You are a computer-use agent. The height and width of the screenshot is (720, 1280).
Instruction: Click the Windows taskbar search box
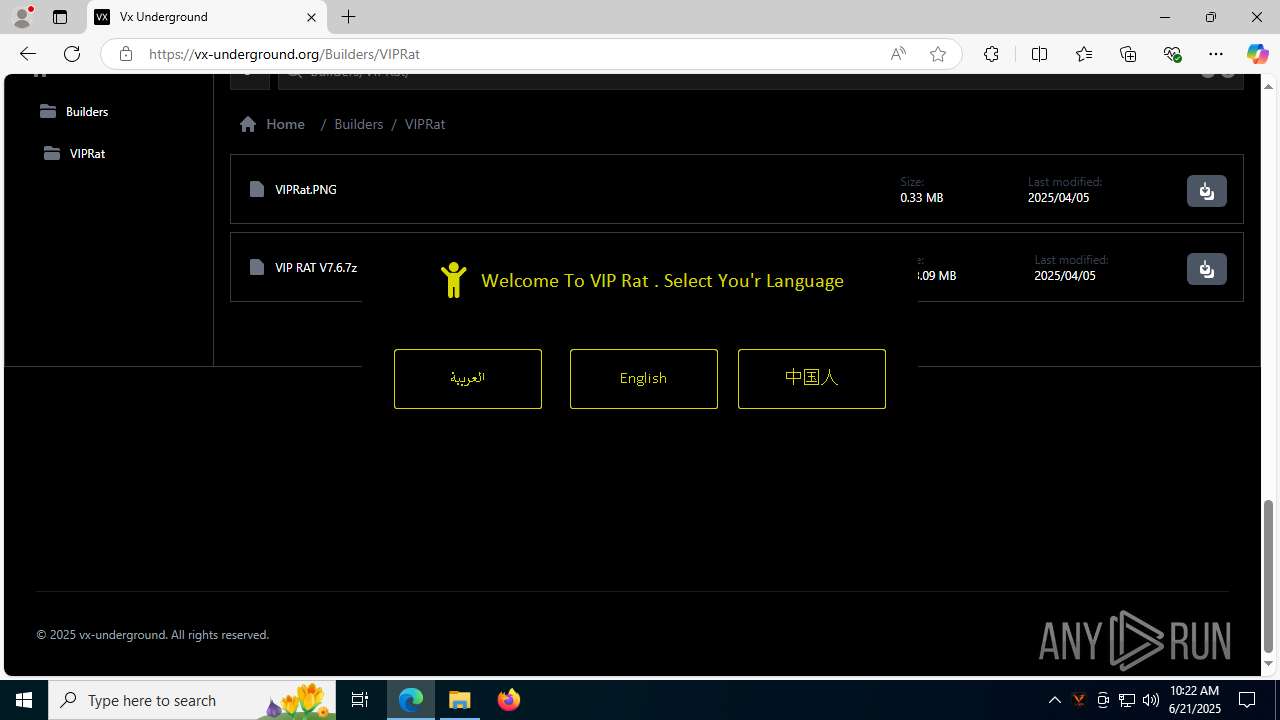(192, 700)
